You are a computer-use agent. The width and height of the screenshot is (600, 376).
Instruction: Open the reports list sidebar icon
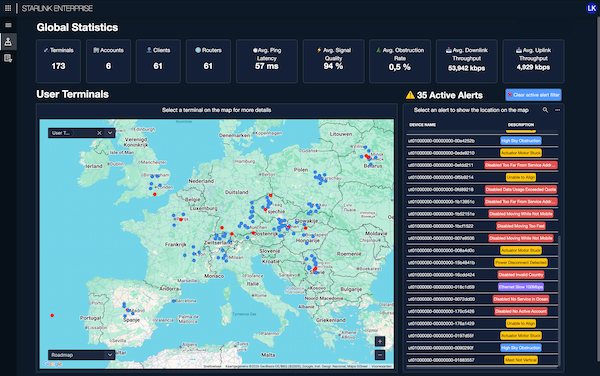point(8,58)
